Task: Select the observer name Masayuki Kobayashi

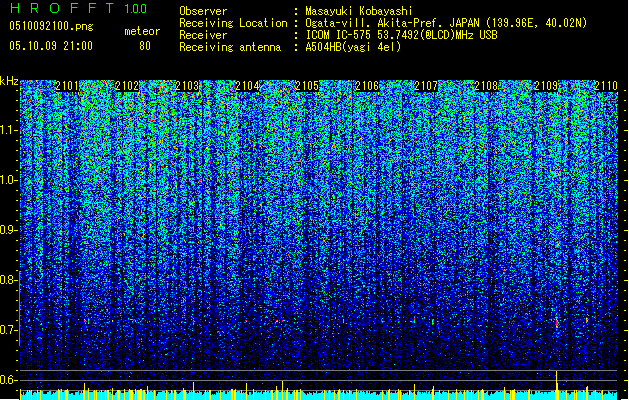Action: (x=359, y=11)
